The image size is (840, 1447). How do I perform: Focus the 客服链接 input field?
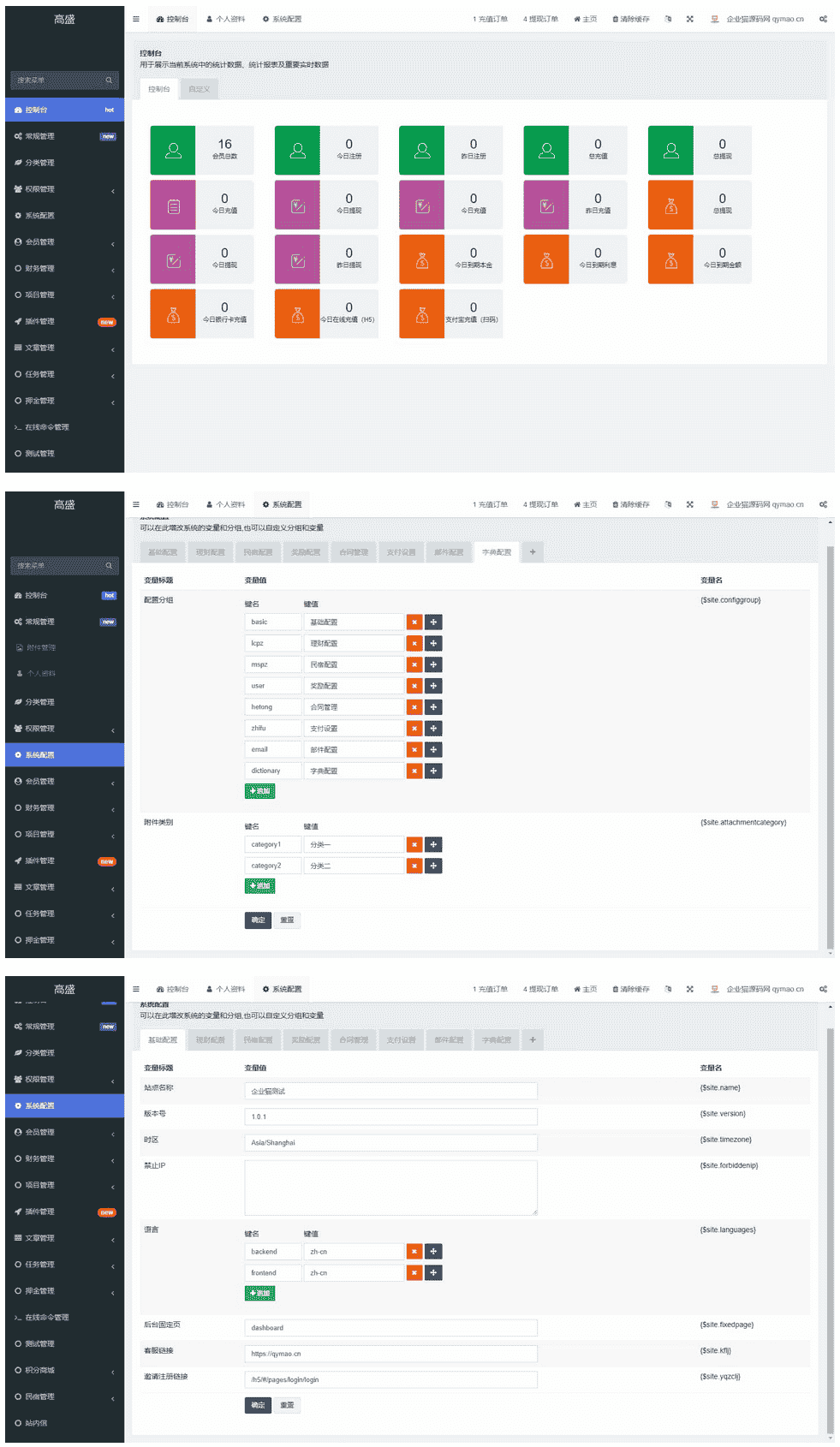click(x=390, y=1355)
